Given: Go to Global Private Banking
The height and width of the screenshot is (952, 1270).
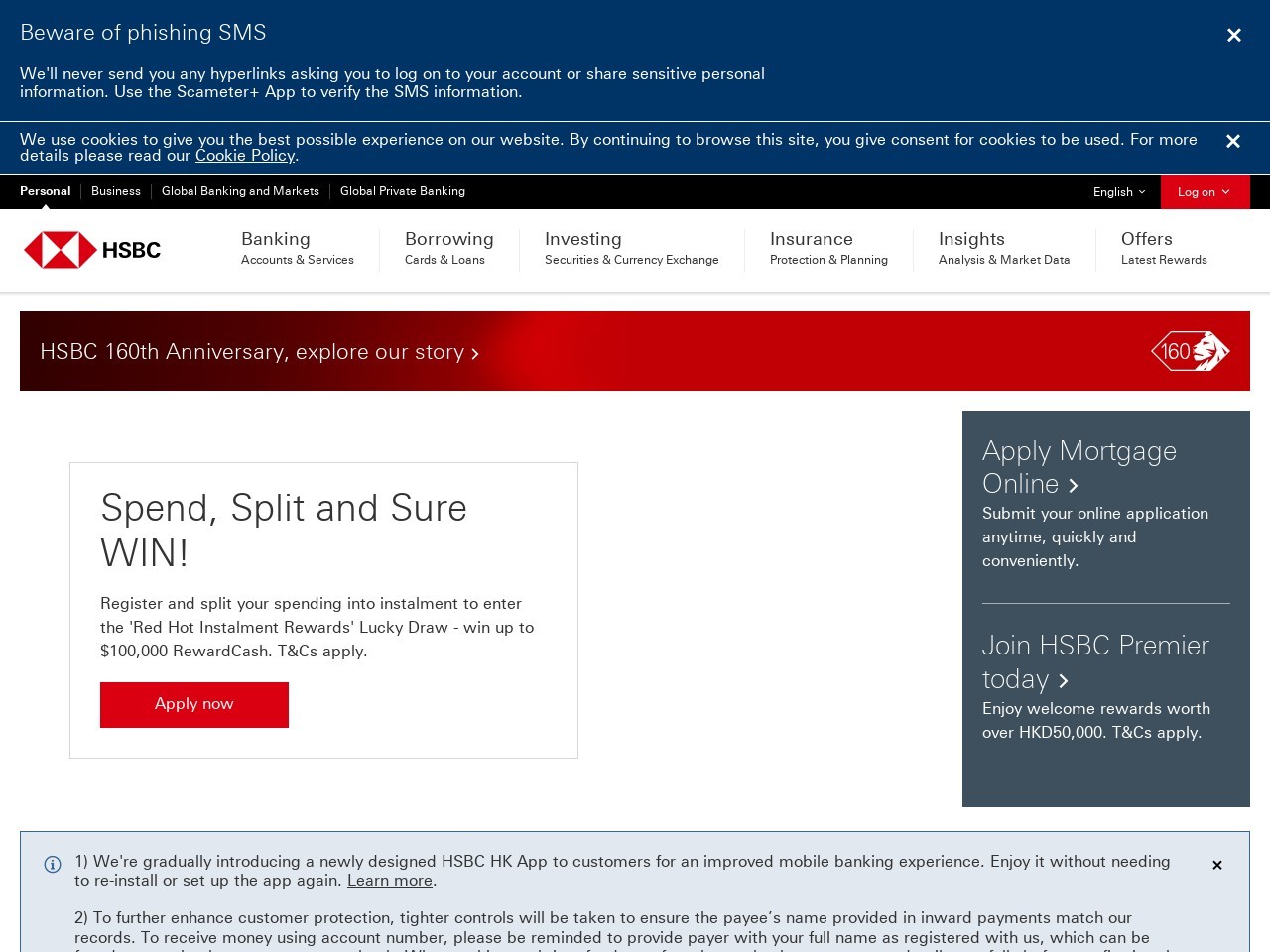Looking at the screenshot, I should pyautogui.click(x=403, y=191).
